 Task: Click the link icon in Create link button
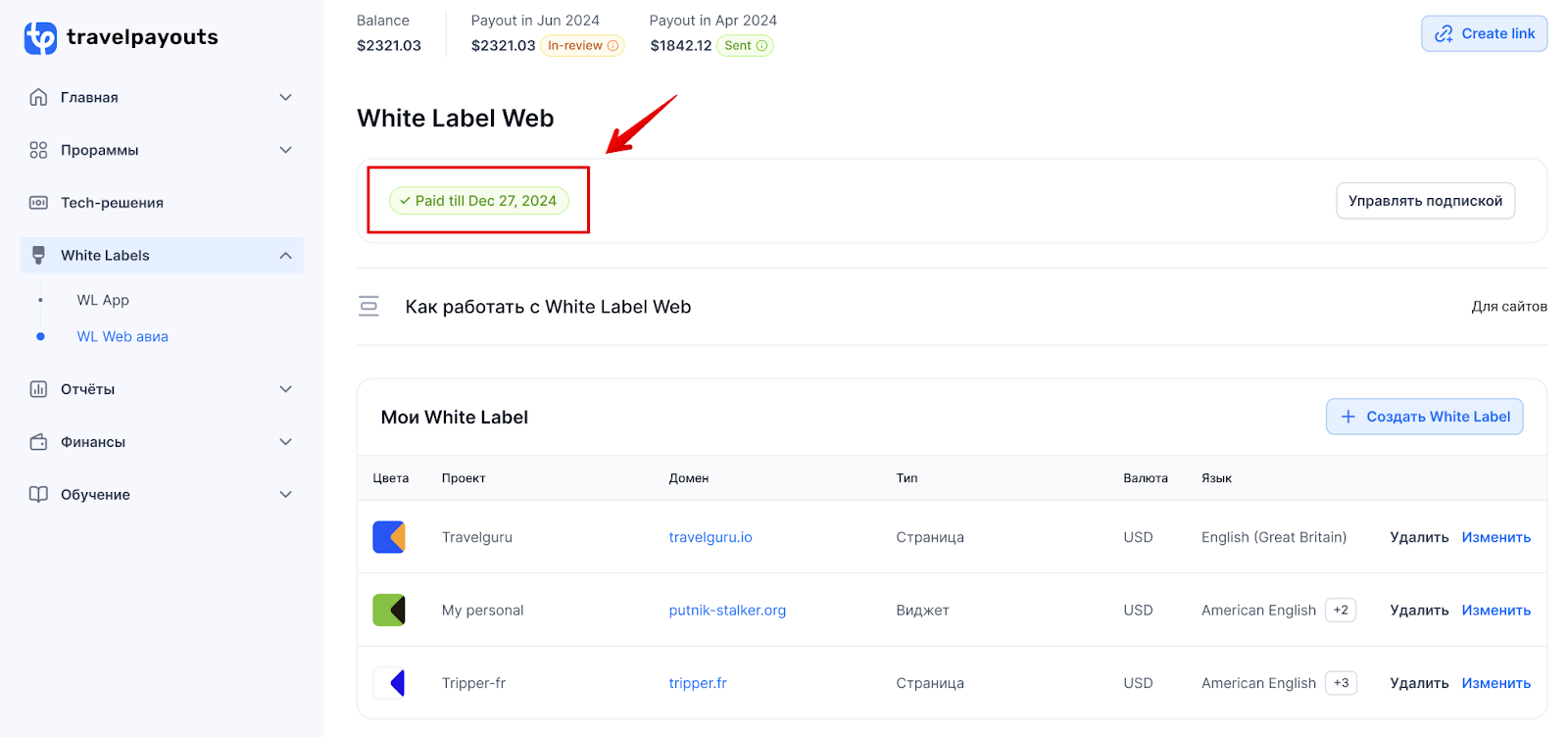[1444, 33]
